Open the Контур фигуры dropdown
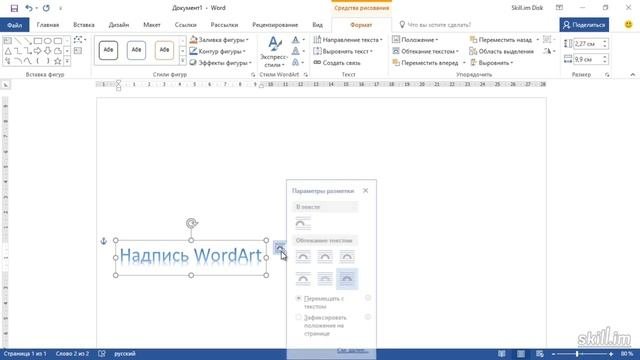Viewport: 640px width, 360px height. point(218,51)
